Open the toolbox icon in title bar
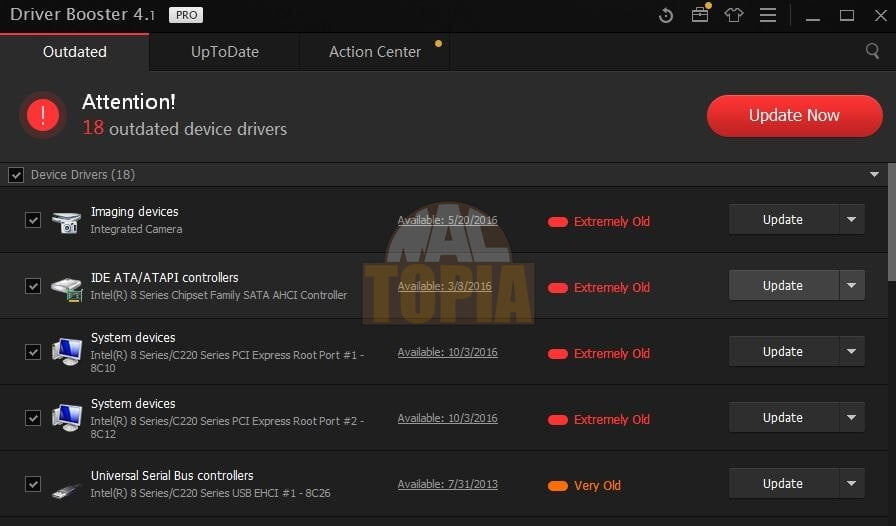 [x=700, y=15]
